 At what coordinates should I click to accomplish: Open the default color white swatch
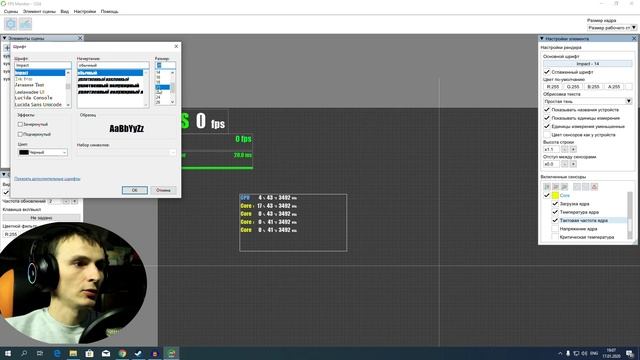629,87
